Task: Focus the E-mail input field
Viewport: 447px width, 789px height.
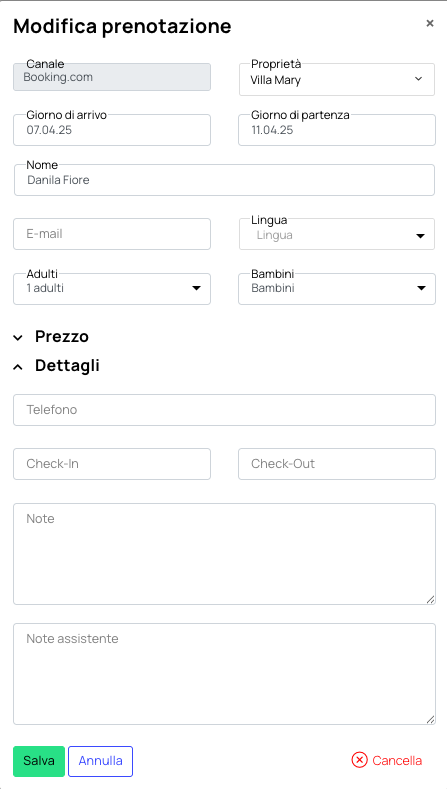Action: [x=112, y=234]
